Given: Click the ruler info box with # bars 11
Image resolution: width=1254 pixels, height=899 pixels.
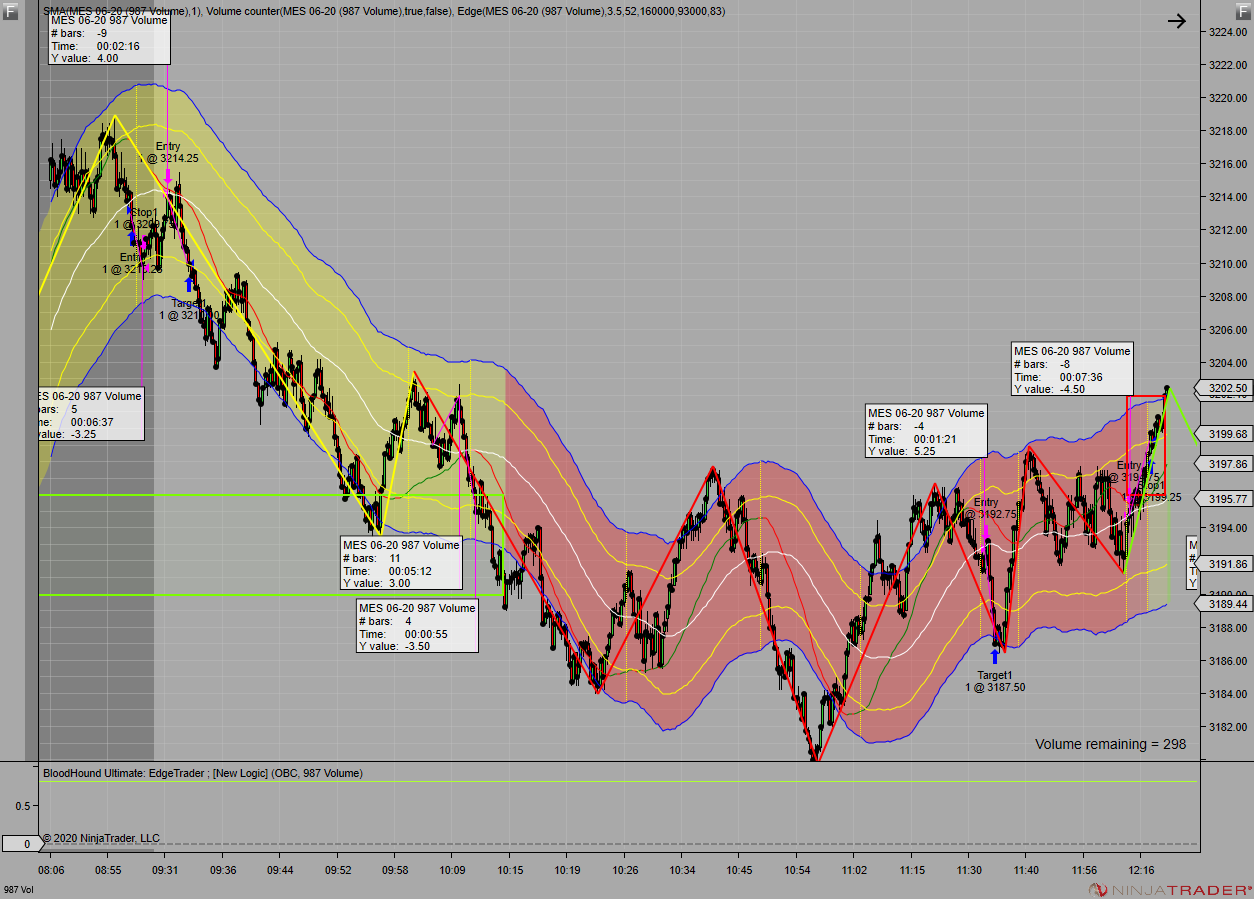Looking at the screenshot, I should (402, 564).
